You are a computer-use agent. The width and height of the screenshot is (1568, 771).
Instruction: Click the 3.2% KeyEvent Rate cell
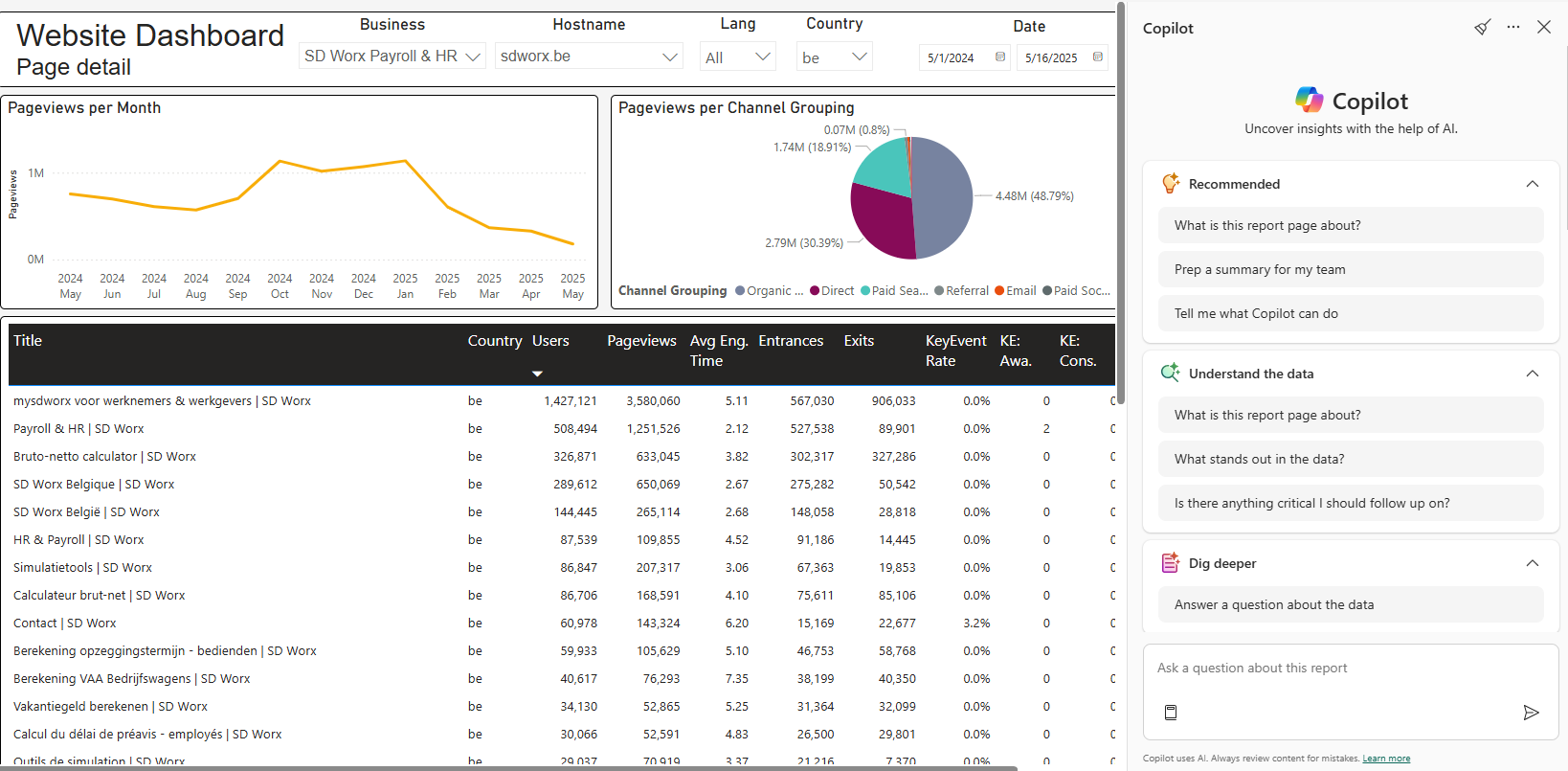tap(976, 624)
